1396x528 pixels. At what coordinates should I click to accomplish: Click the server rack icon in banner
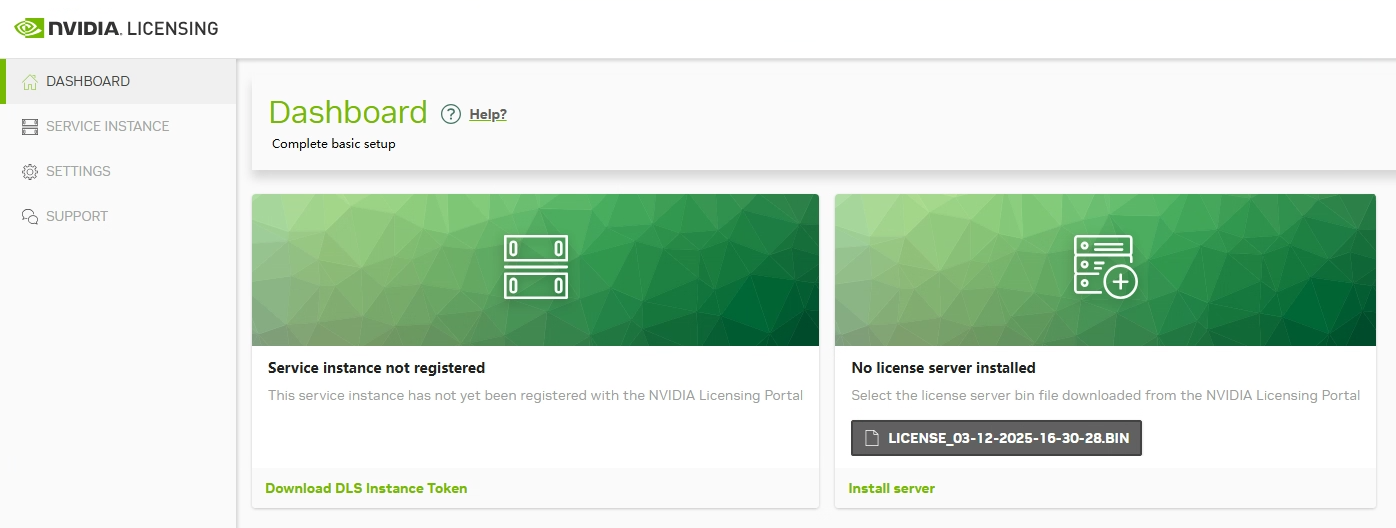pos(535,267)
